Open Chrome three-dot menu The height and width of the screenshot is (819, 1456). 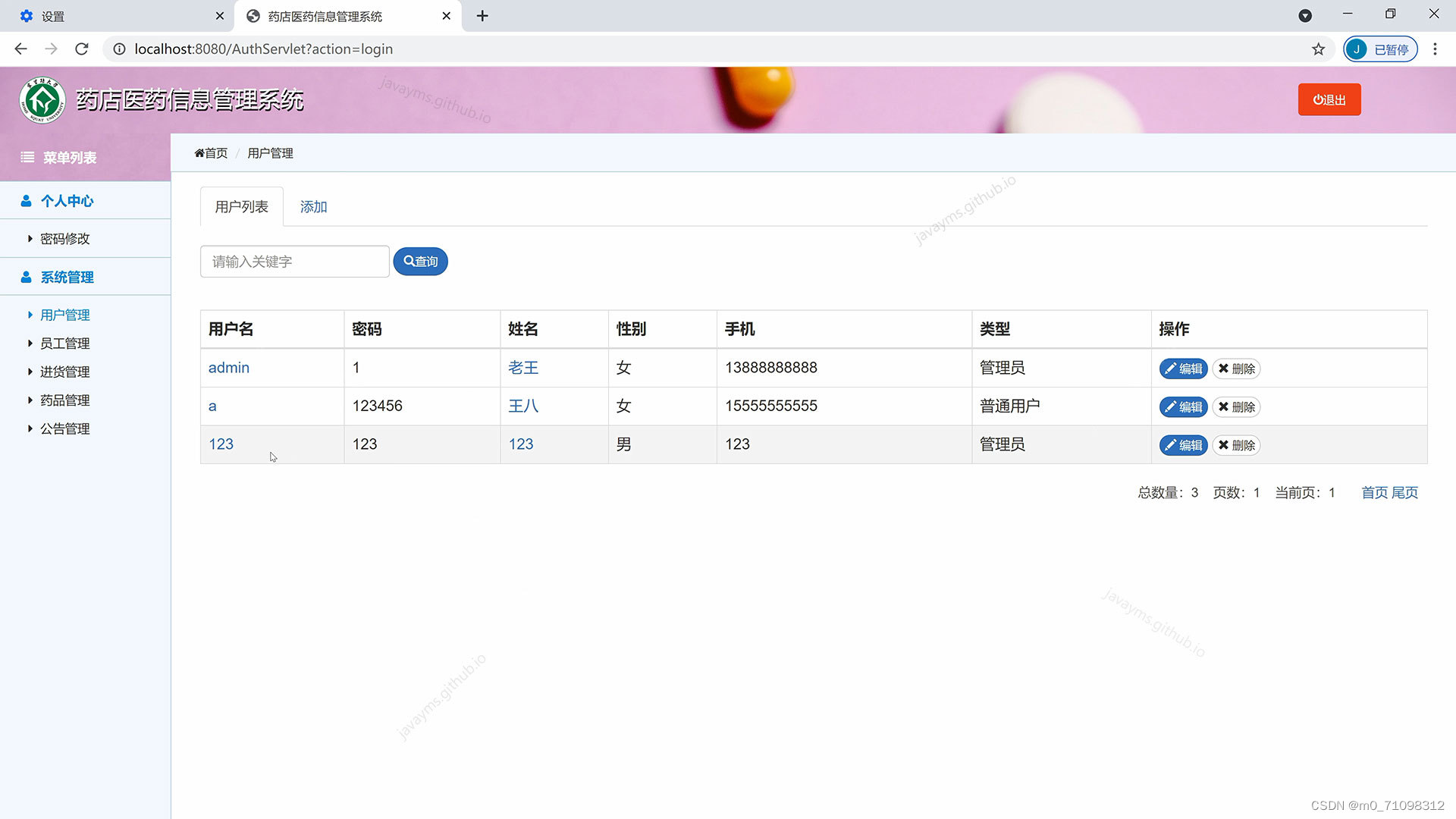click(1435, 49)
